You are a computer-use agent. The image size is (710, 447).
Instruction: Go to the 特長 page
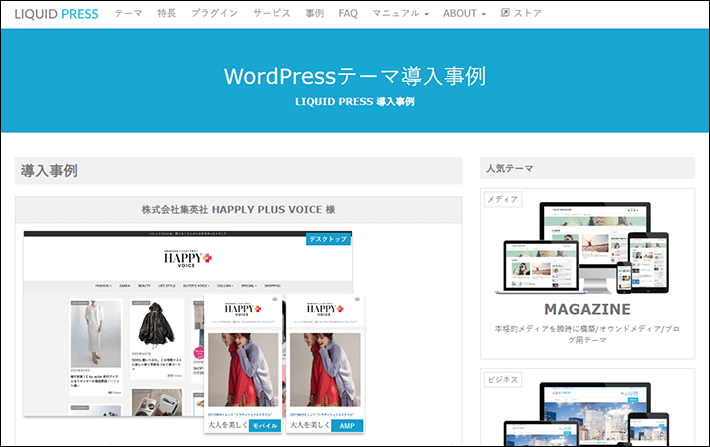click(x=167, y=14)
